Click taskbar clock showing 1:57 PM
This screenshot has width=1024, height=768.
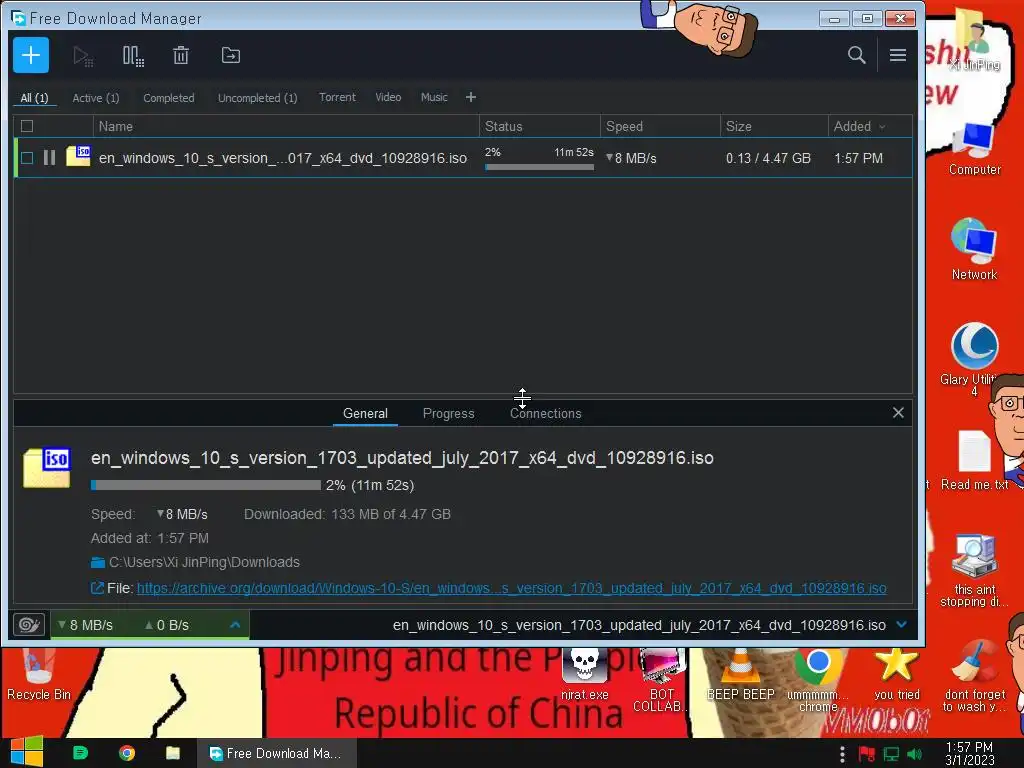point(970,754)
